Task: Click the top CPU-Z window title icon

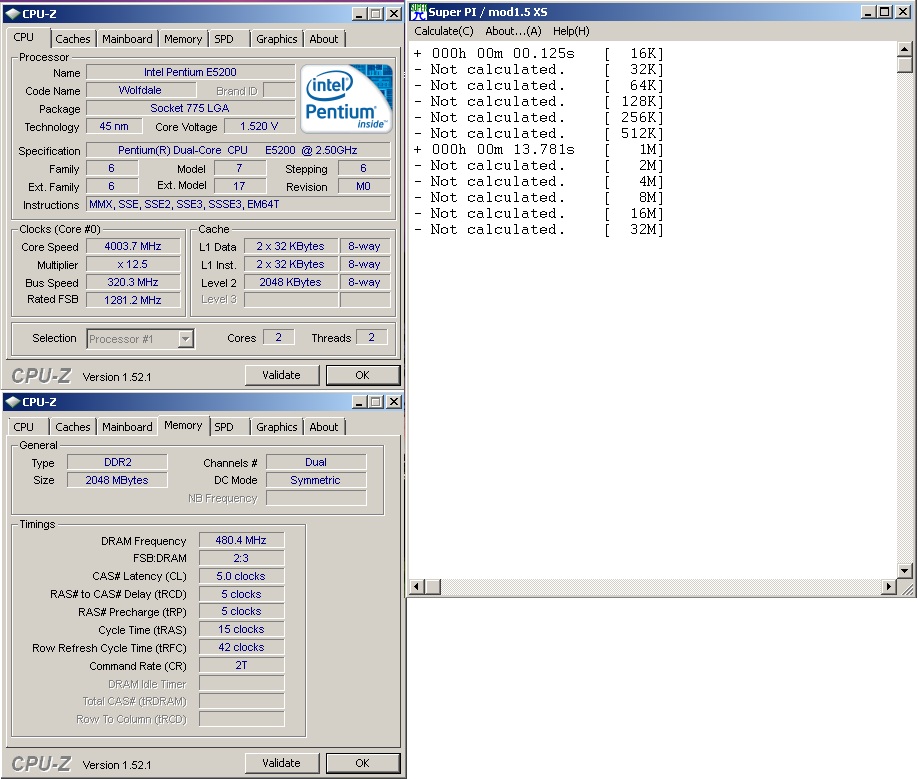Action: tap(12, 13)
